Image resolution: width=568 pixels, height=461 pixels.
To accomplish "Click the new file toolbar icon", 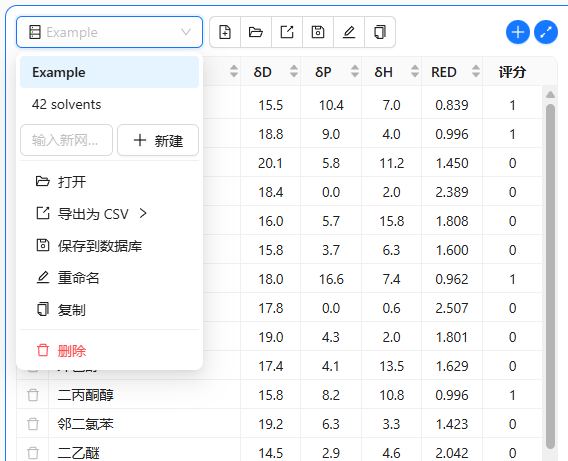I will coord(225,32).
